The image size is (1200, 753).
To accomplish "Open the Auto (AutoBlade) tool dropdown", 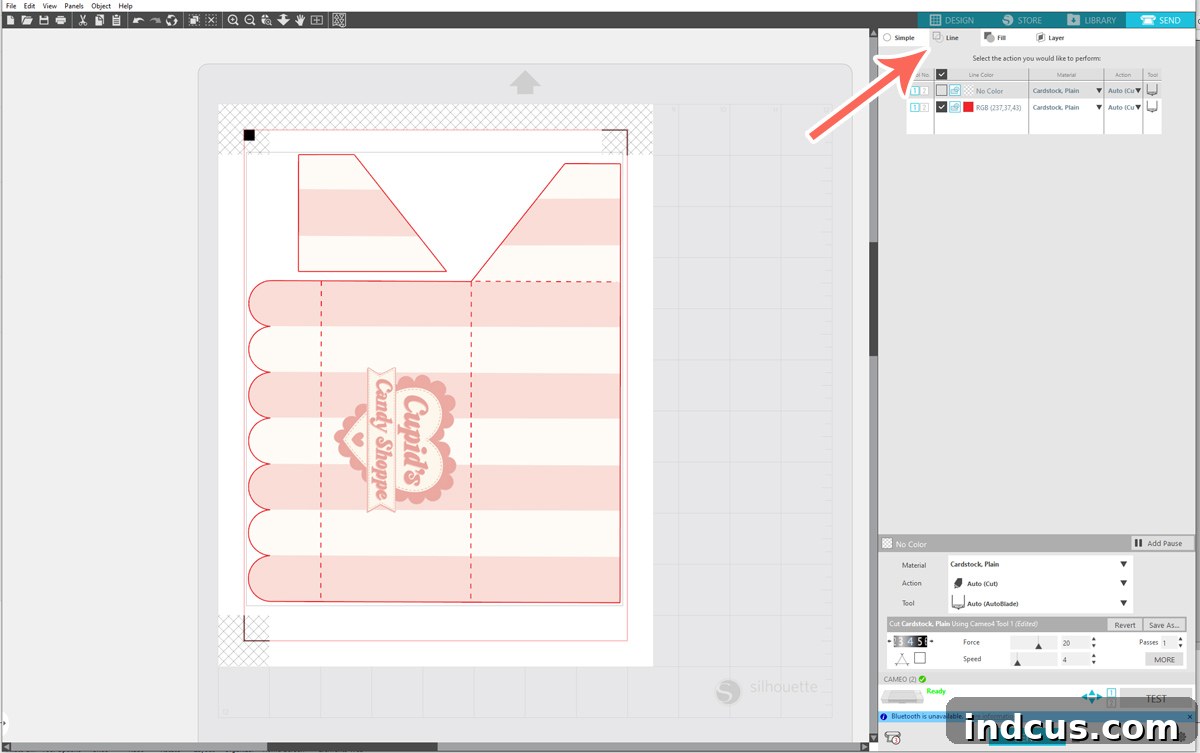I will click(1040, 603).
